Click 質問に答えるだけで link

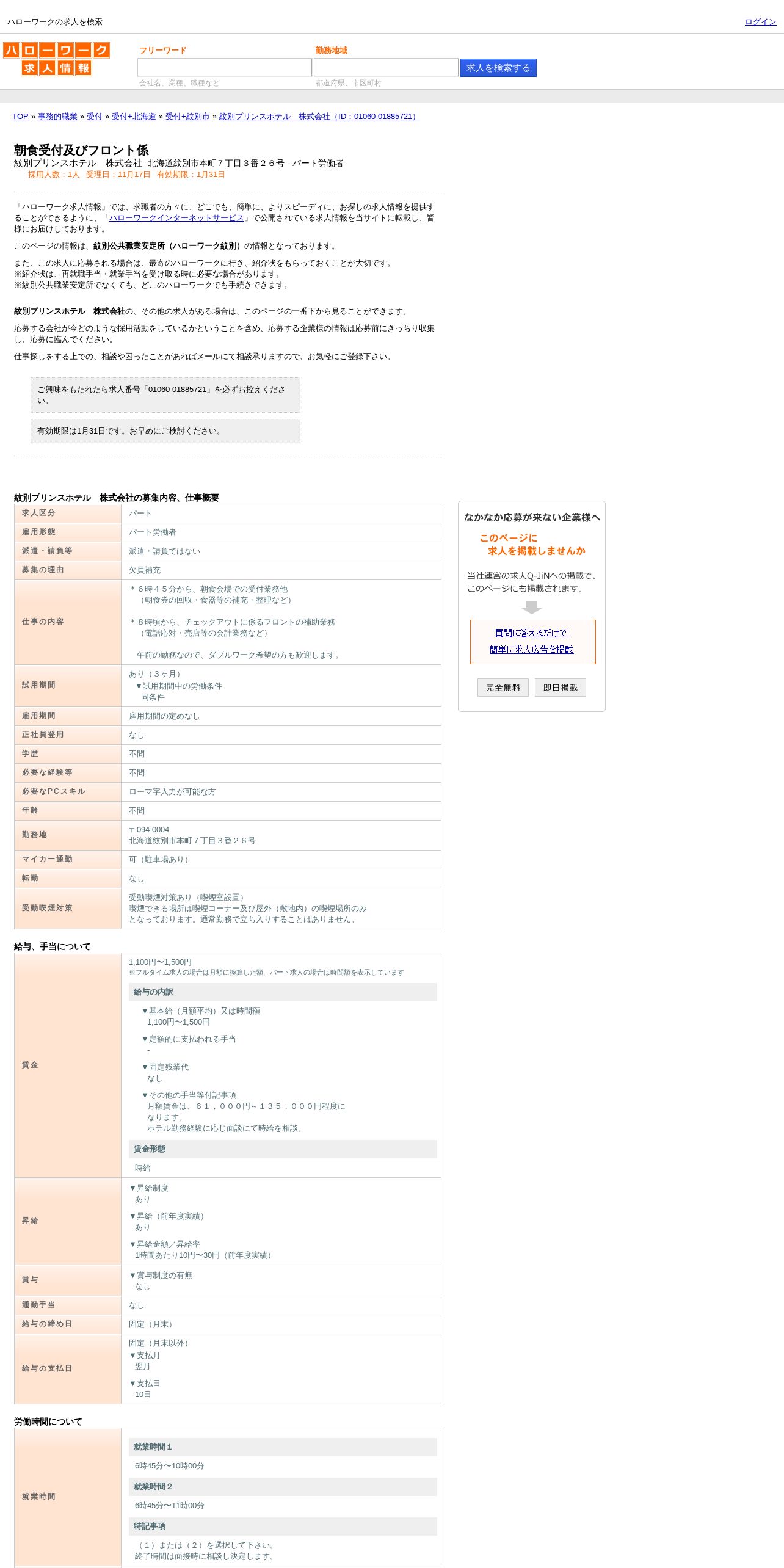tap(531, 633)
